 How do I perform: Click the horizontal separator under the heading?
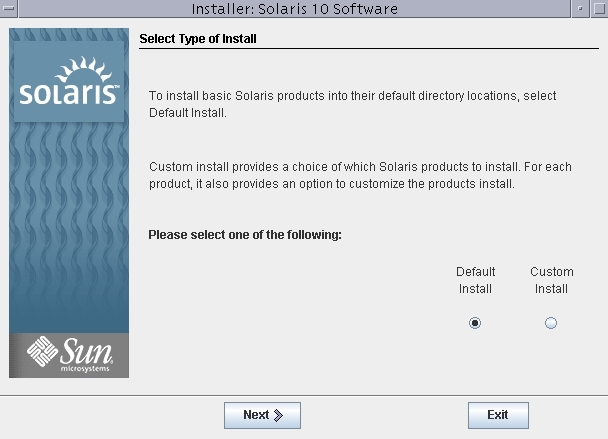[x=368, y=49]
